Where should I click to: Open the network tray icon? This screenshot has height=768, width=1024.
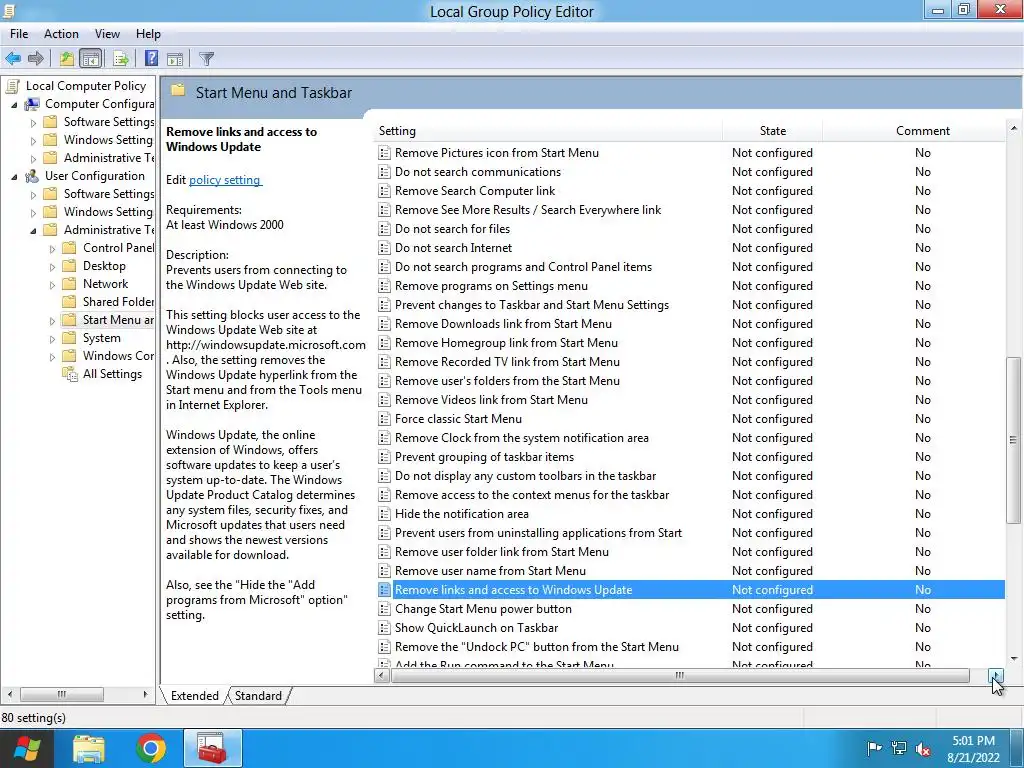pyautogui.click(x=899, y=748)
